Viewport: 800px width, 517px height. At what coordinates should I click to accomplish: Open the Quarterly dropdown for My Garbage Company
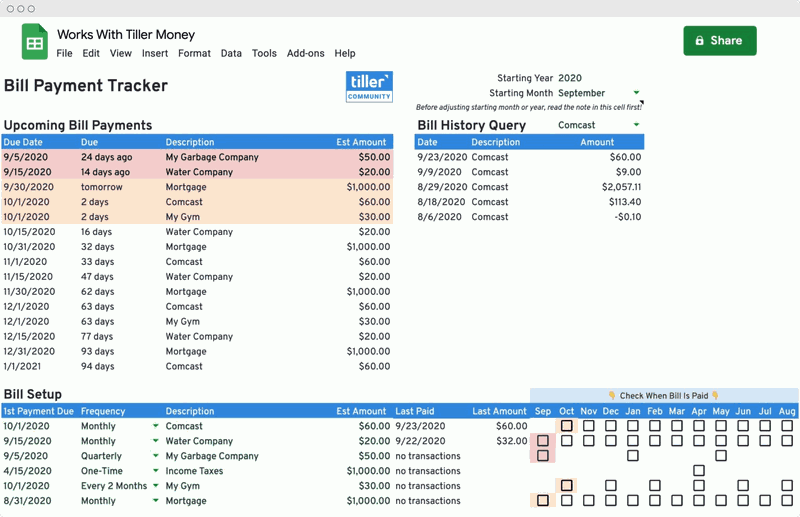point(156,456)
